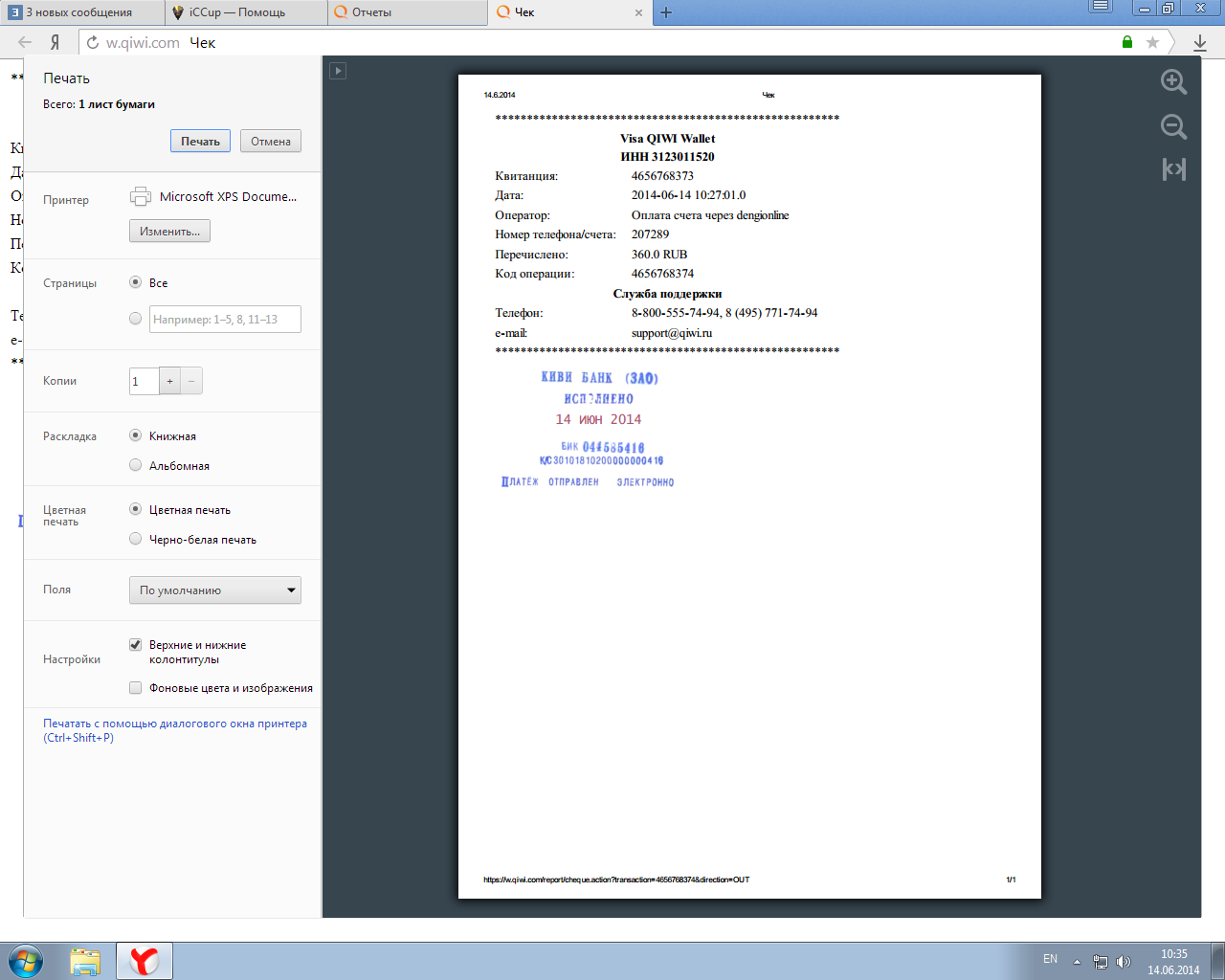Image resolution: width=1225 pixels, height=980 pixels.
Task: Select custom page range radio button
Action: click(x=135, y=319)
